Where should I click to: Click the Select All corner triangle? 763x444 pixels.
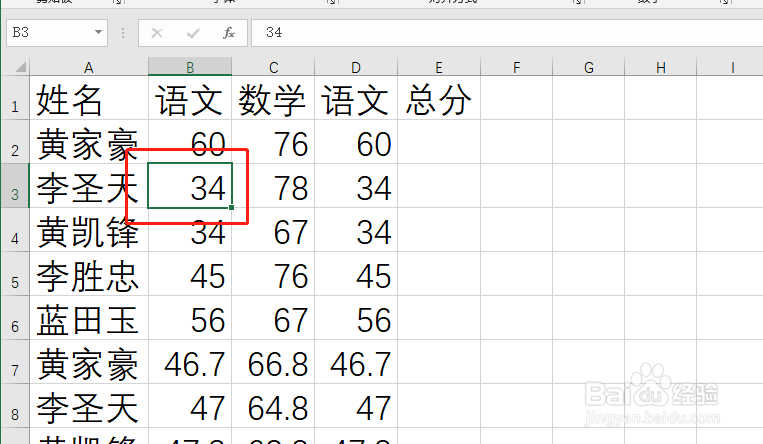click(20, 67)
